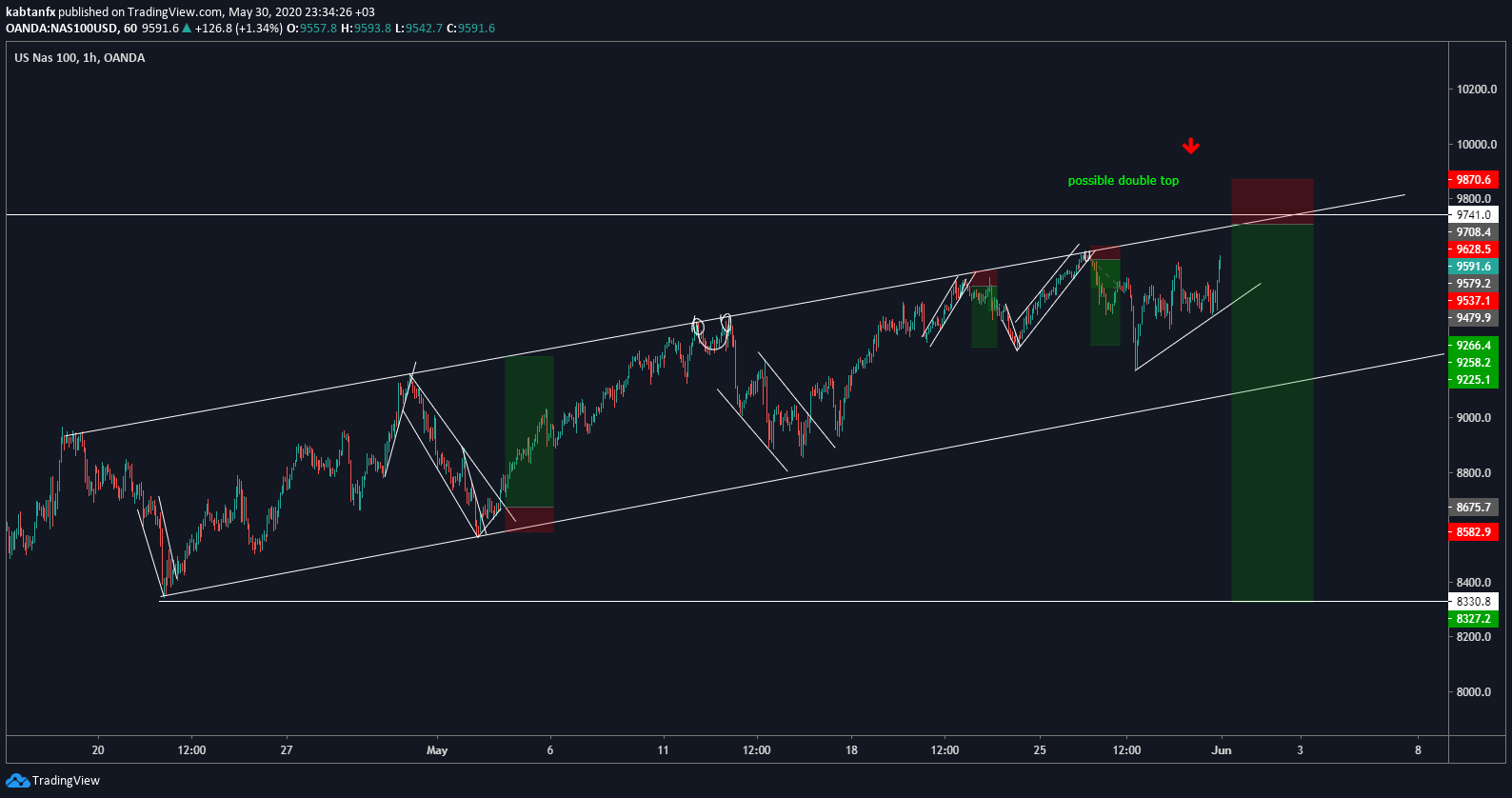This screenshot has width=1512, height=798.
Task: Click the high value H:9593.8 in header
Action: pos(366,29)
